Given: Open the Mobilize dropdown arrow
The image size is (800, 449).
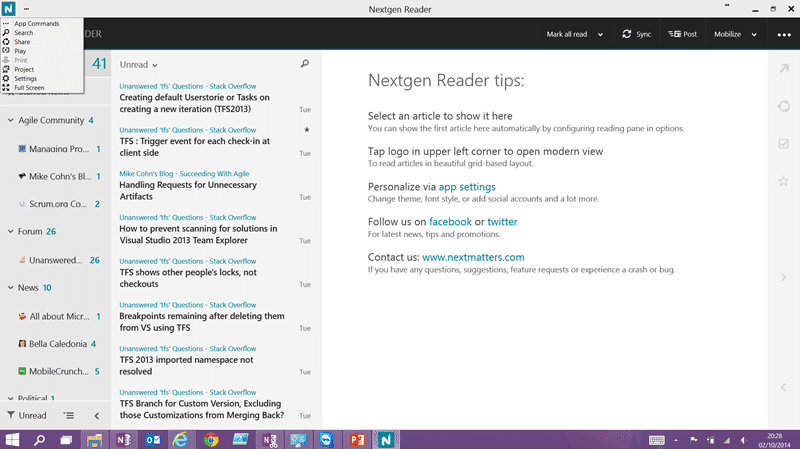Looking at the screenshot, I should click(754, 35).
